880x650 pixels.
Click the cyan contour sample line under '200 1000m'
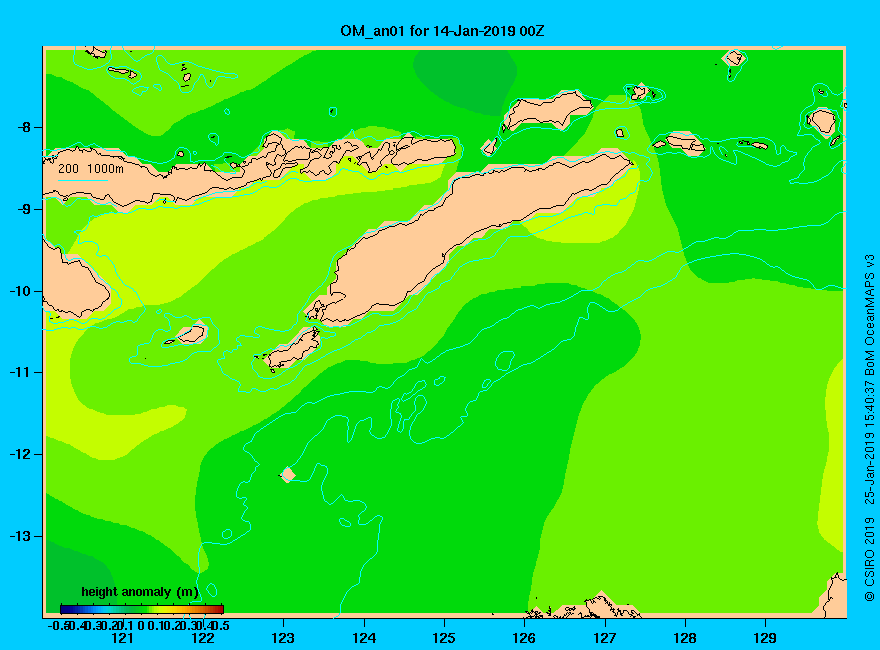tap(82, 180)
